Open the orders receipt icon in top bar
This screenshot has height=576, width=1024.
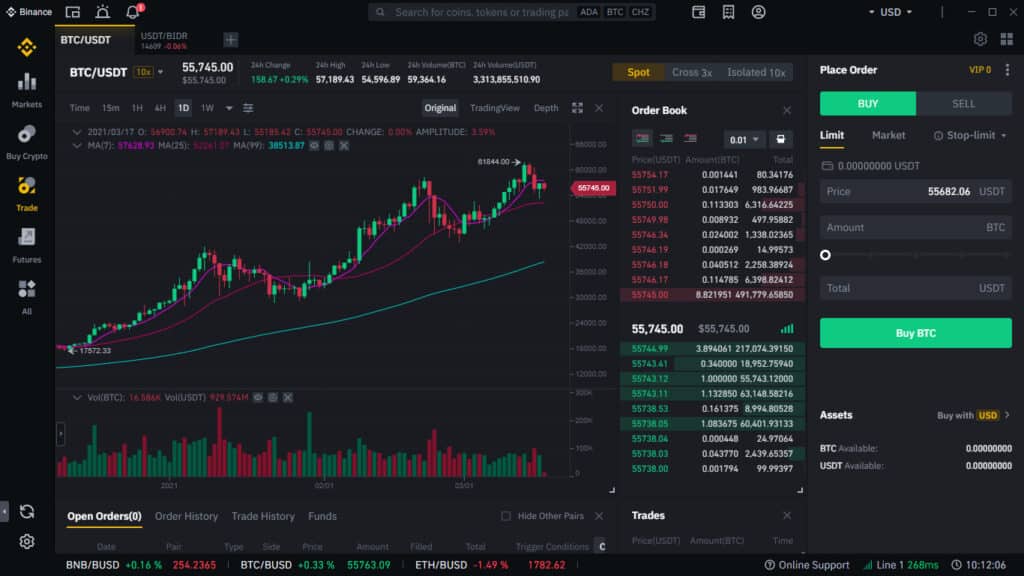728,12
